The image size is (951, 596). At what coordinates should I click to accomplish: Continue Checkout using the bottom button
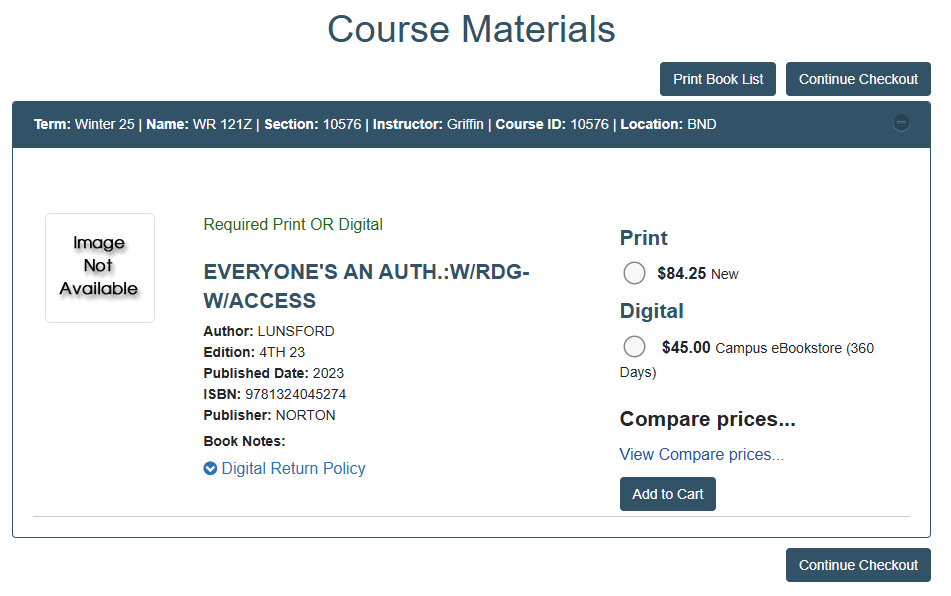click(858, 565)
